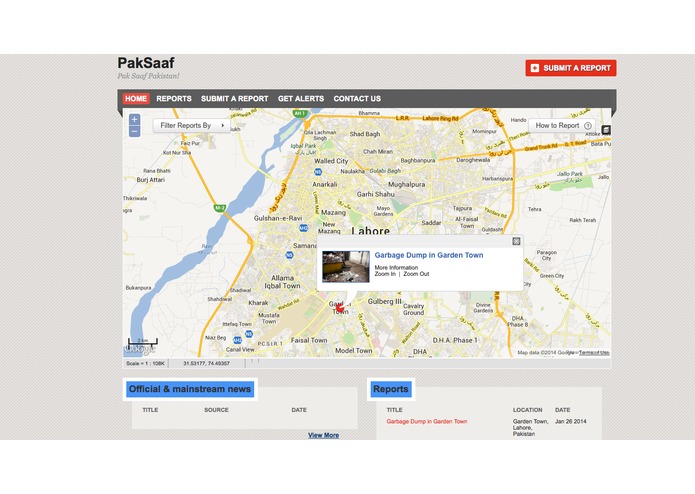
Task: Zoom out the map with minus button
Action: [134, 132]
